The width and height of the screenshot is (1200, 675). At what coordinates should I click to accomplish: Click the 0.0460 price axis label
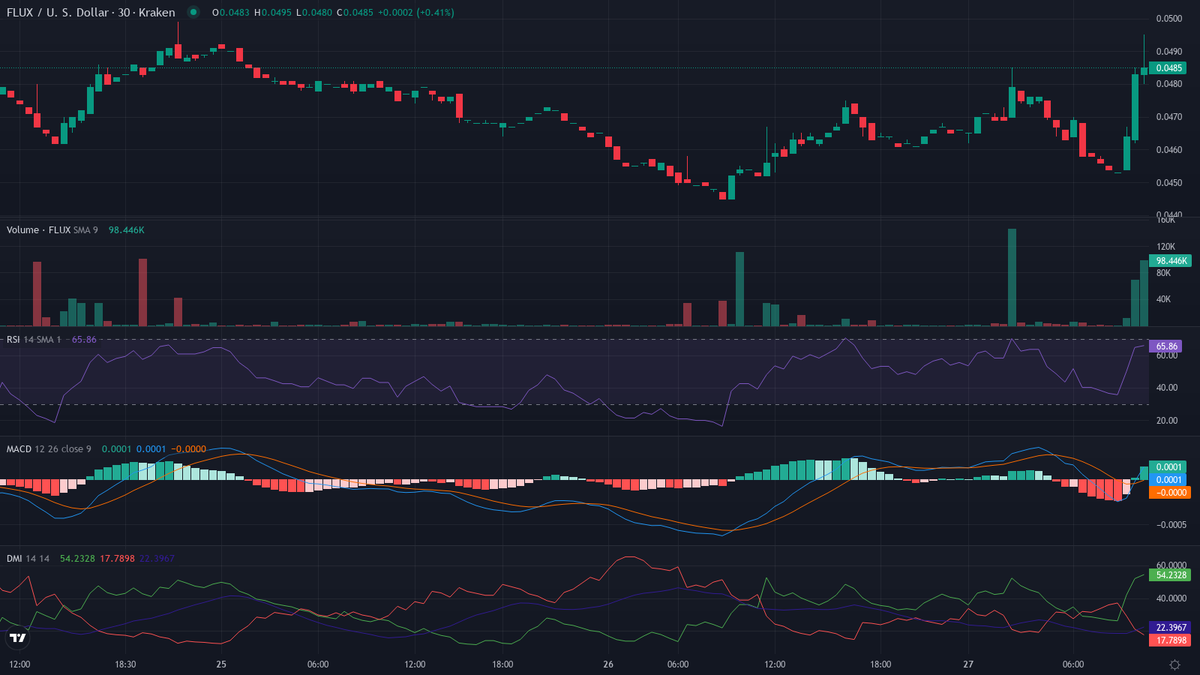1168,150
